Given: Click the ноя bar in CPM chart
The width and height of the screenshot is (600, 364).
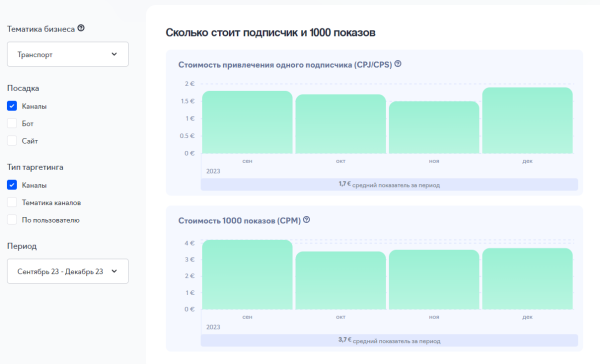Looking at the screenshot, I should [434, 279].
